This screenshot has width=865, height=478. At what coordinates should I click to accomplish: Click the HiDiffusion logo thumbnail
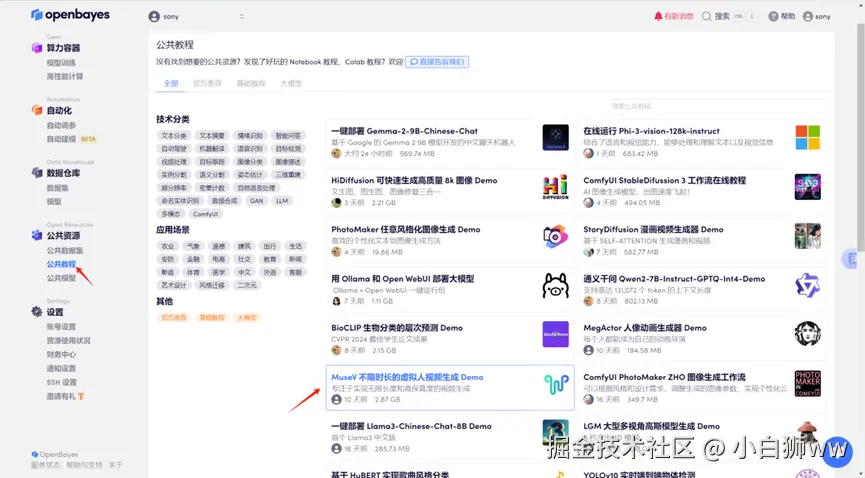pyautogui.click(x=556, y=187)
